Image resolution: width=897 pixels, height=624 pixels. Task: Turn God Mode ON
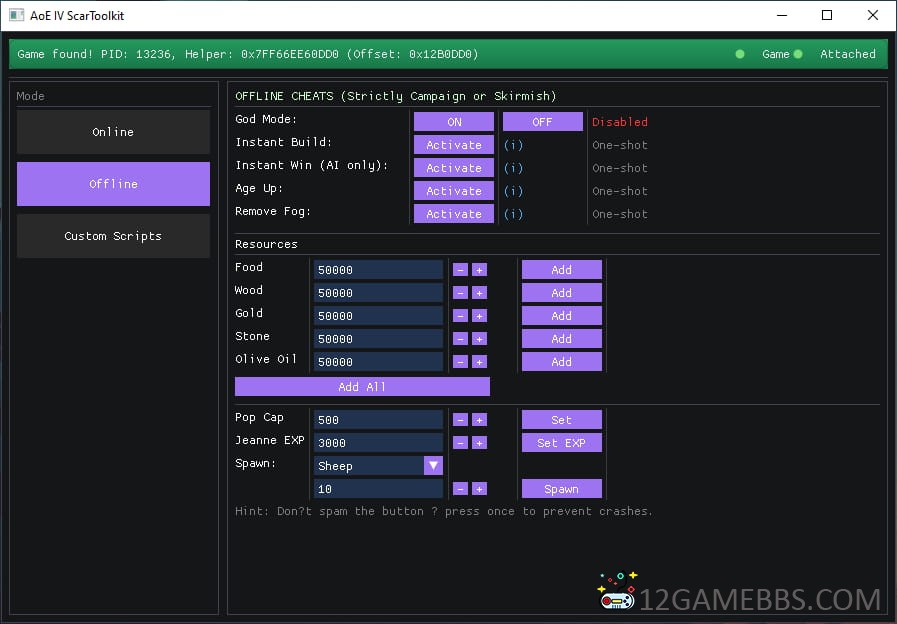point(454,122)
